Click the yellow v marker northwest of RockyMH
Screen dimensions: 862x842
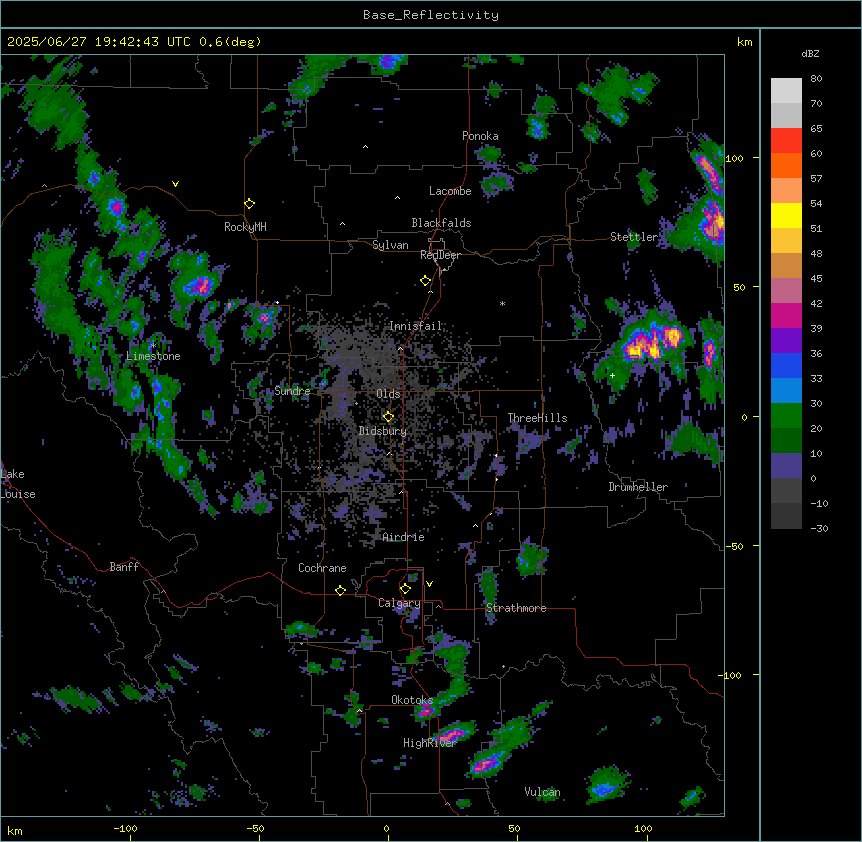(x=175, y=184)
